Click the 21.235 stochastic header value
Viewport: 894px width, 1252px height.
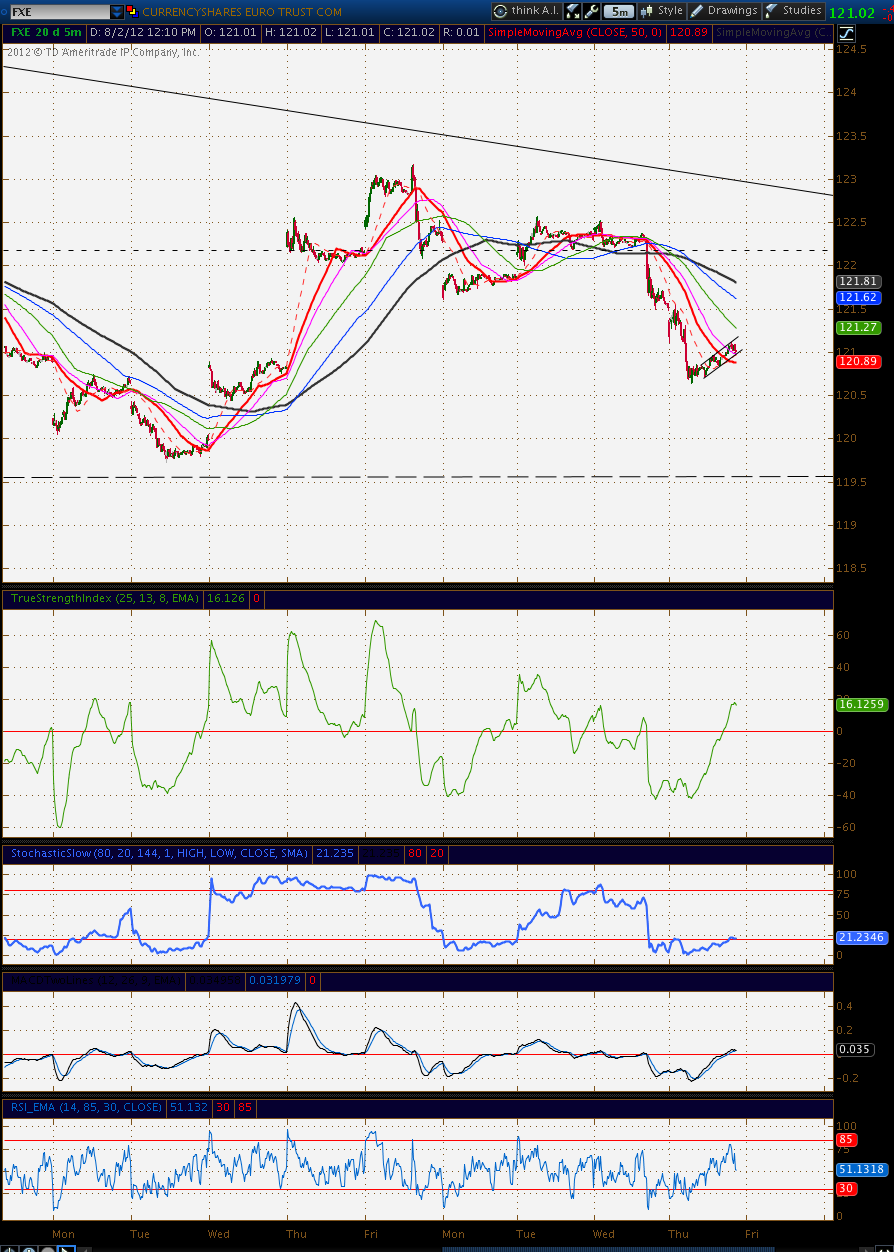pyautogui.click(x=335, y=853)
